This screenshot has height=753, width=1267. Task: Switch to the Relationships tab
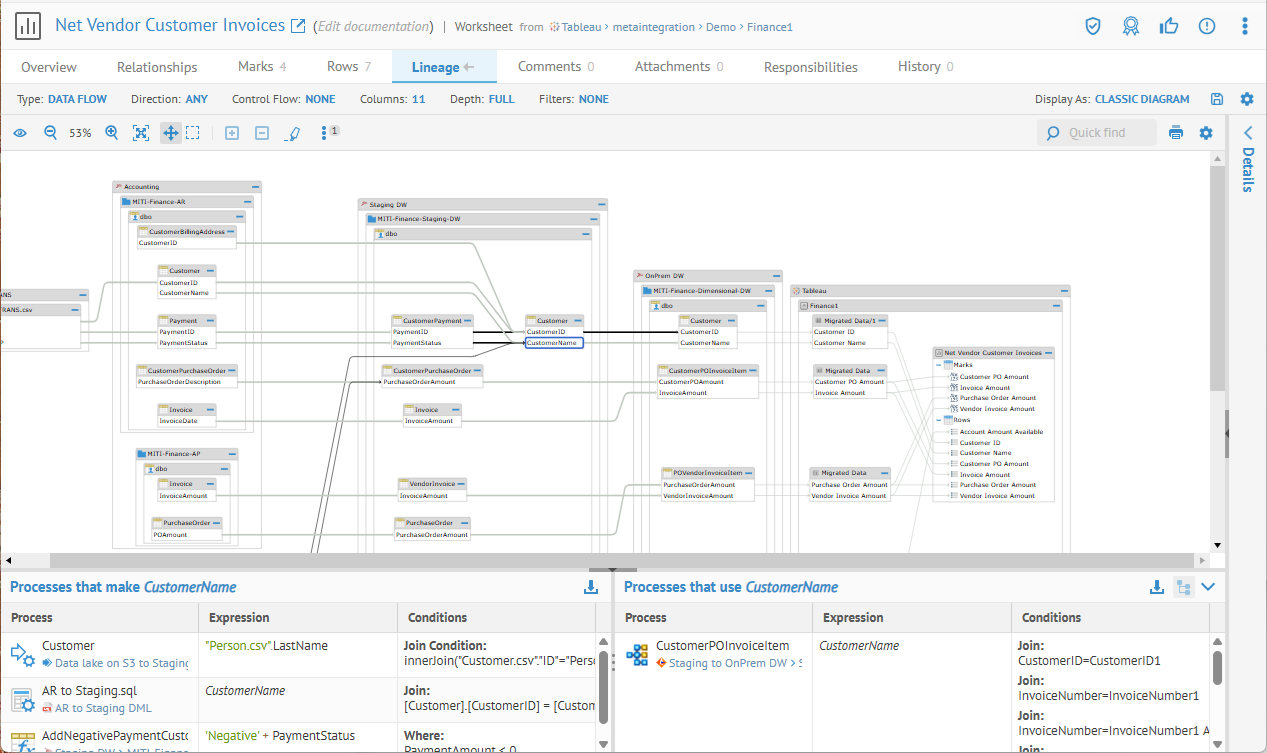tap(157, 67)
